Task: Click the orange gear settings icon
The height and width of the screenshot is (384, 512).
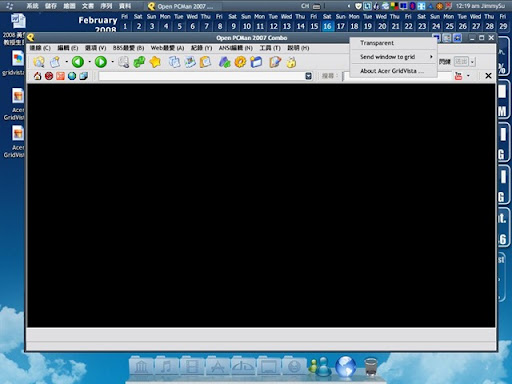Action: pyautogui.click(x=240, y=62)
